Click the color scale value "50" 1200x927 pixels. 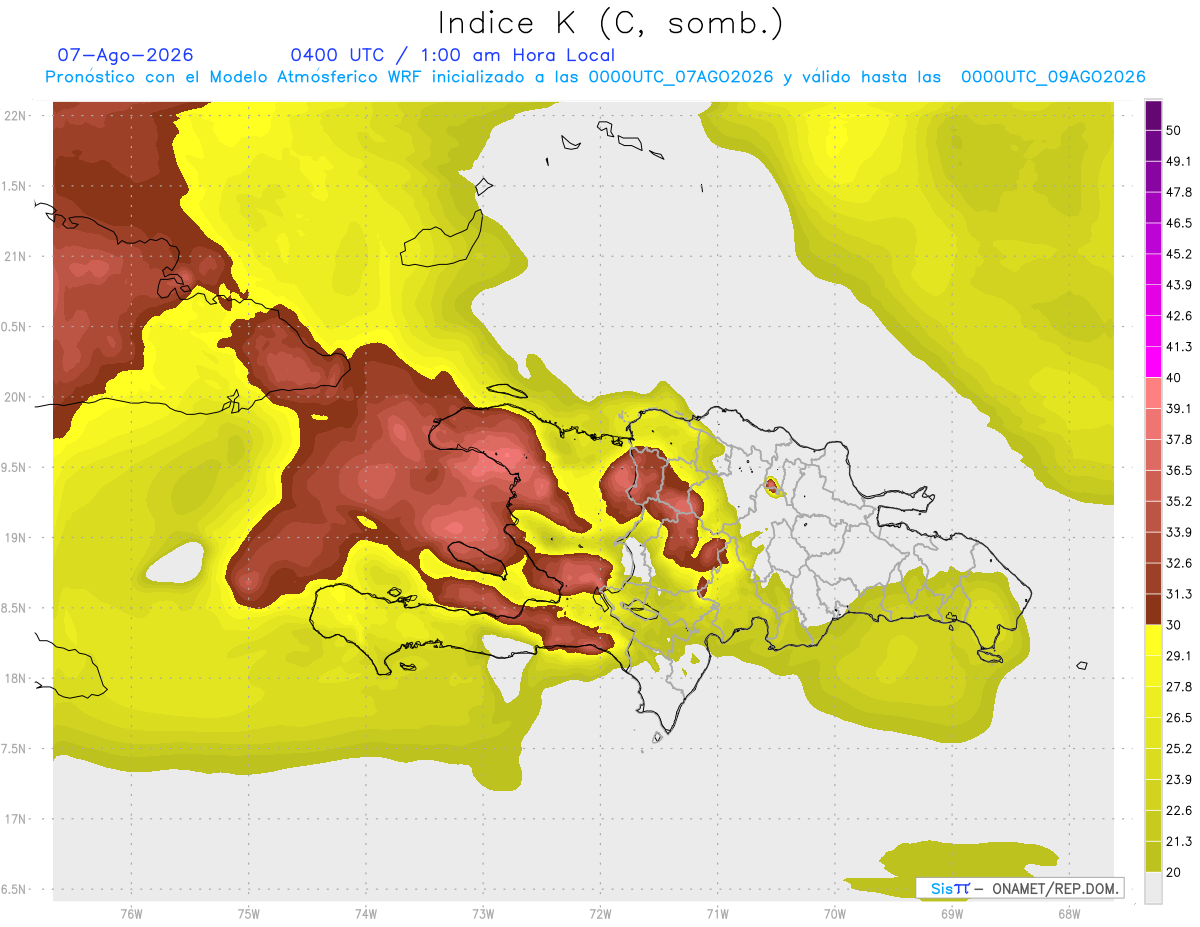coord(1174,130)
